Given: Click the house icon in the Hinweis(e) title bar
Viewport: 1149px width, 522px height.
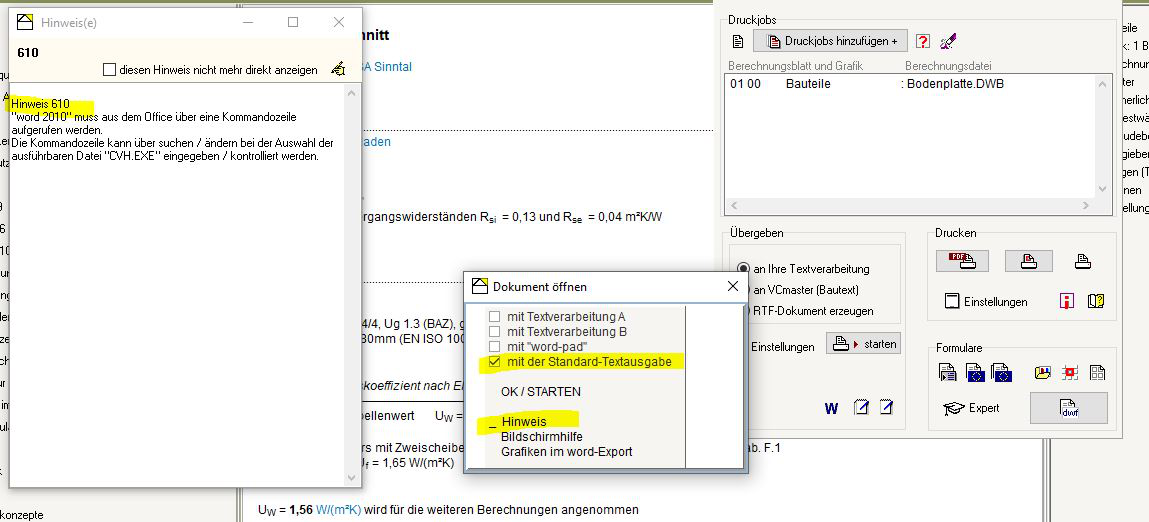Looking at the screenshot, I should click(25, 23).
